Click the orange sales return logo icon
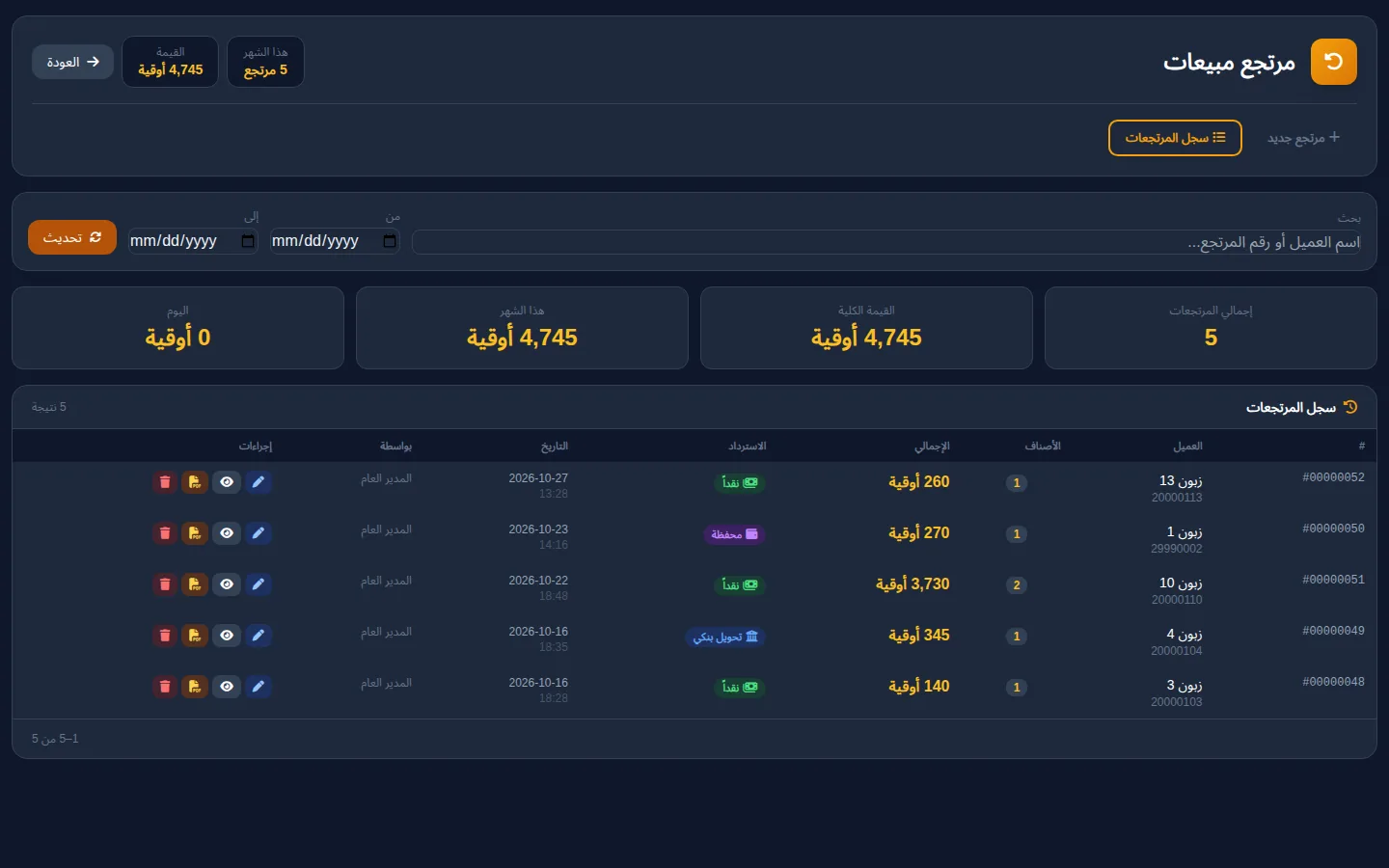Image resolution: width=1389 pixels, height=868 pixels. (1334, 62)
